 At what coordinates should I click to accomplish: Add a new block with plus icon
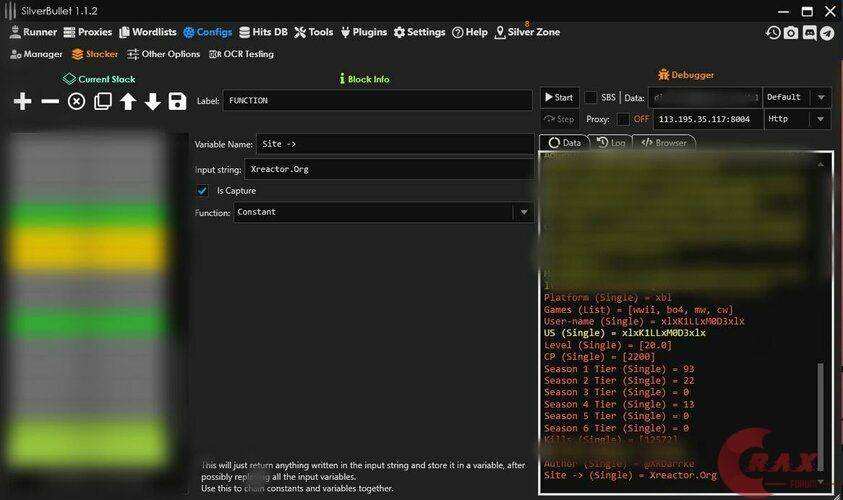[x=23, y=101]
